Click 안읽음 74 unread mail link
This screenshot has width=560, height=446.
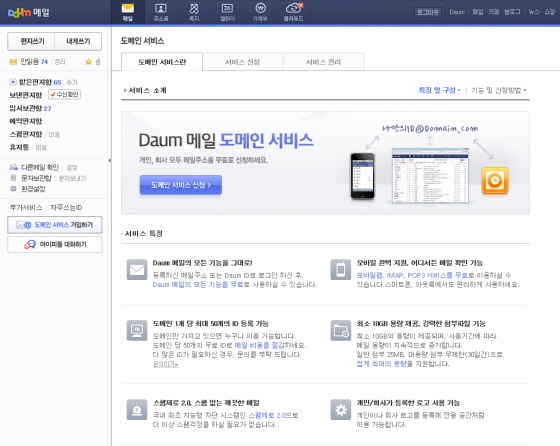(x=34, y=62)
